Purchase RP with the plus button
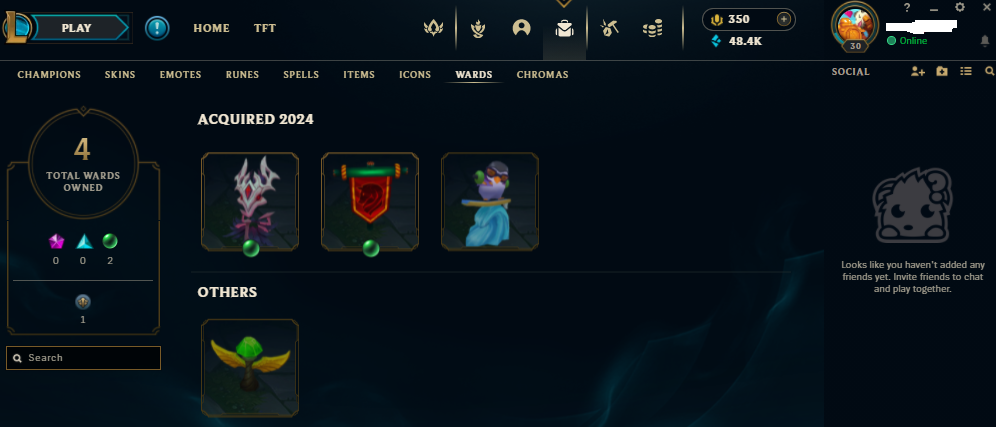The height and width of the screenshot is (427, 996). tap(784, 19)
